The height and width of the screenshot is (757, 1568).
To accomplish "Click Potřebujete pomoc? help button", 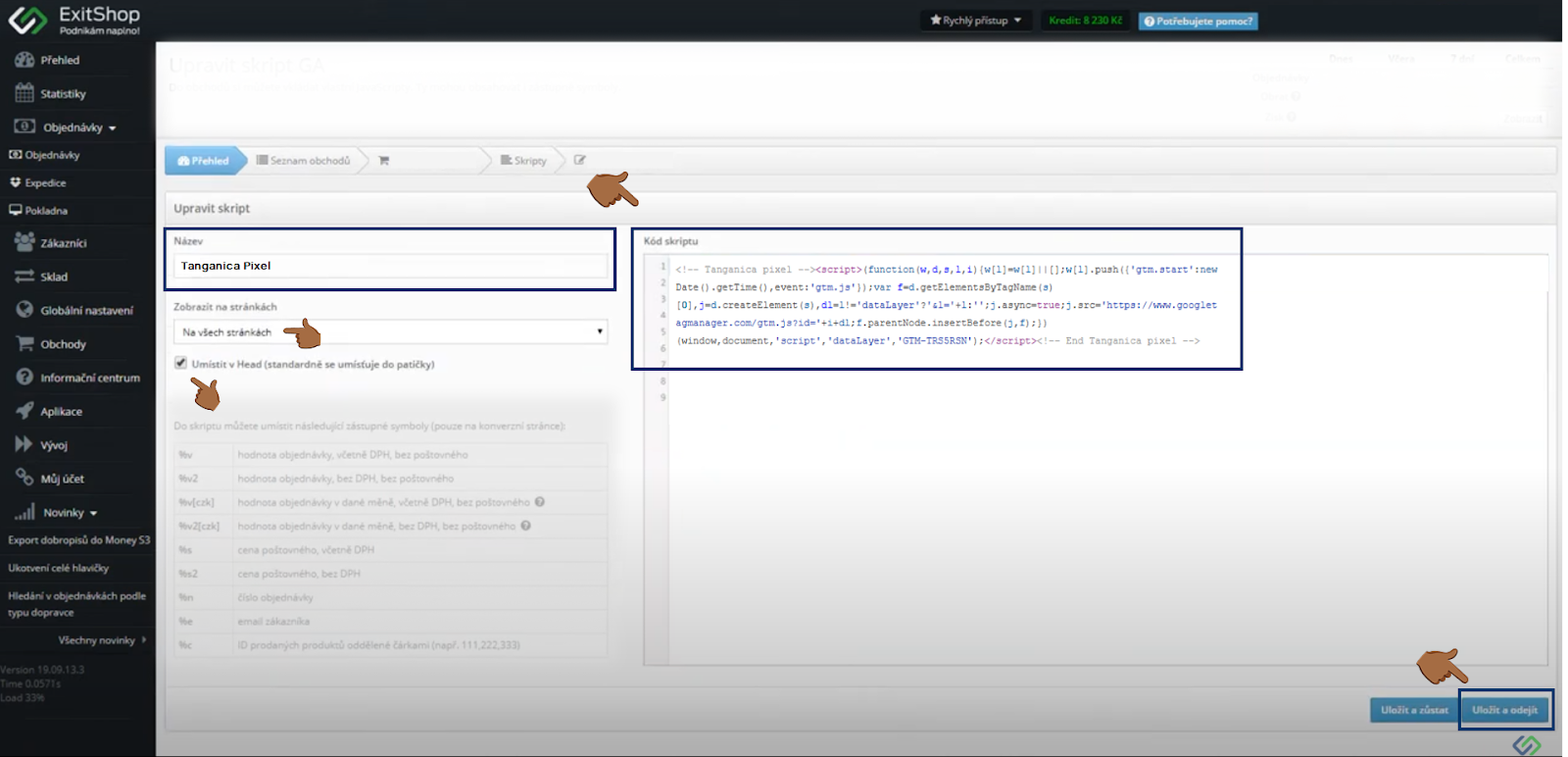I will point(1198,21).
